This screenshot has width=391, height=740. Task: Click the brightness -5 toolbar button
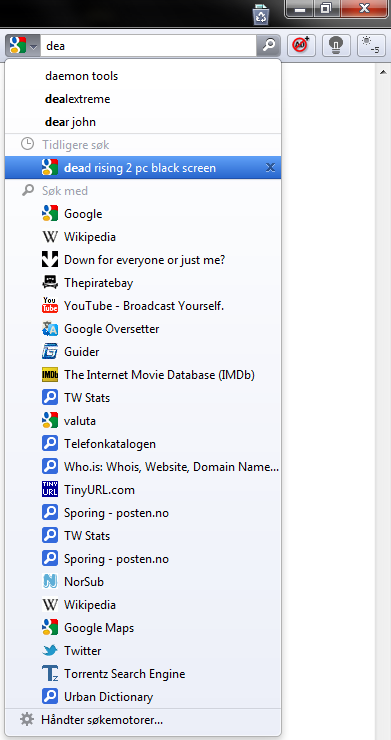tap(371, 45)
